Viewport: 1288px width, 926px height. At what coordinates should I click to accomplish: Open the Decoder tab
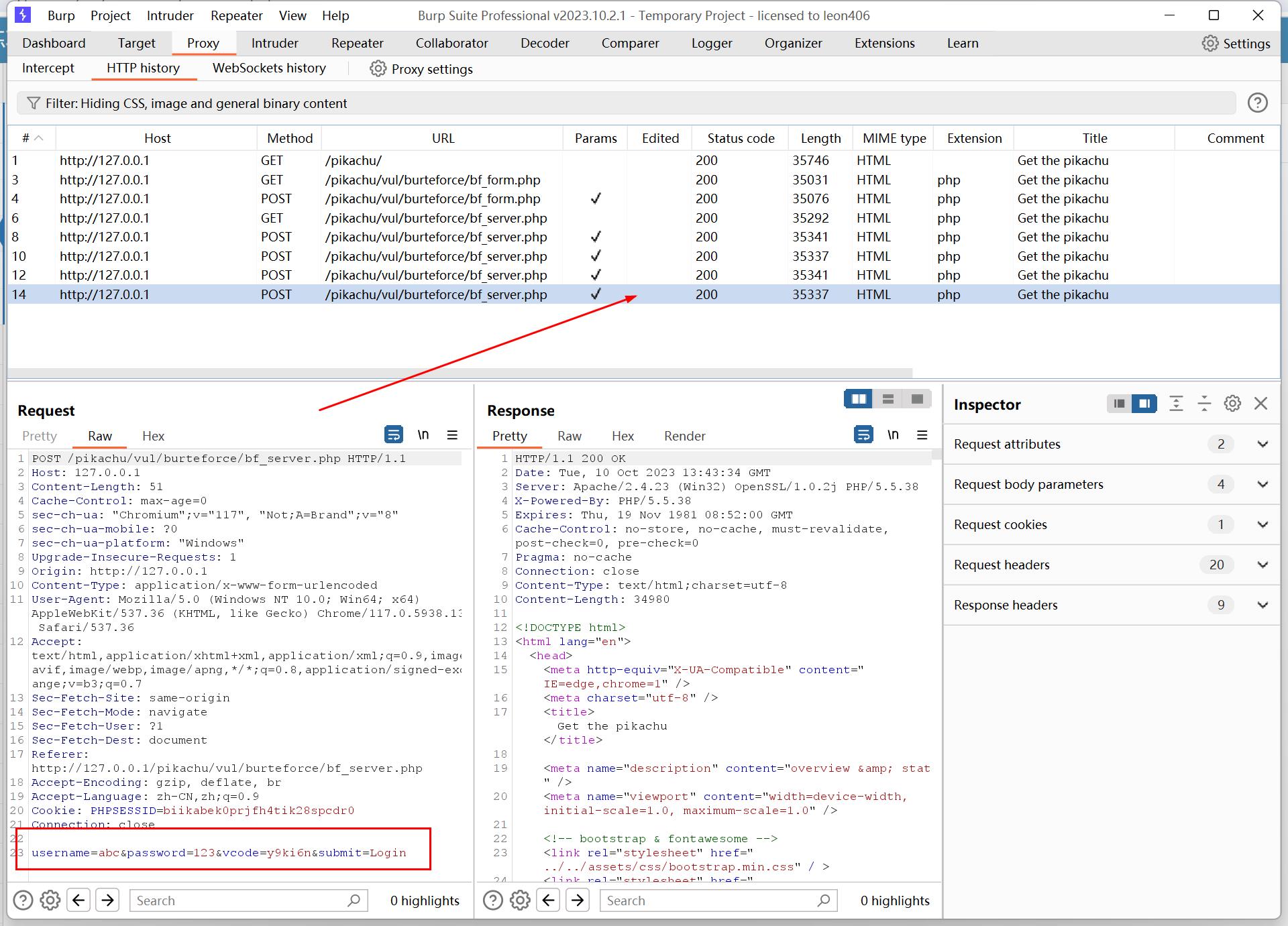545,43
